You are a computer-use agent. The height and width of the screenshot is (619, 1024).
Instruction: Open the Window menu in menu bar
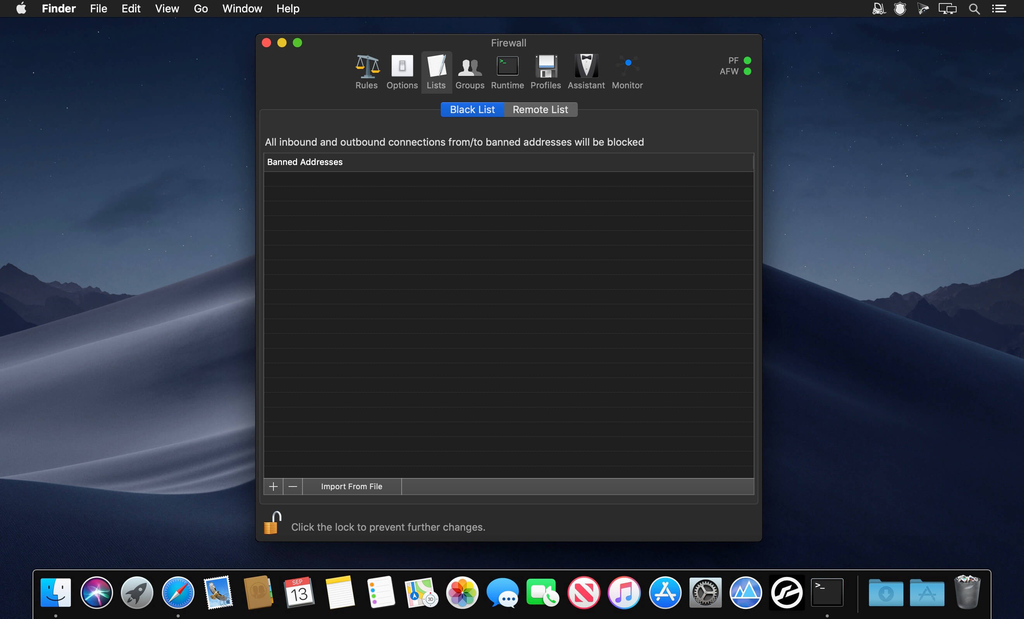[x=242, y=9]
